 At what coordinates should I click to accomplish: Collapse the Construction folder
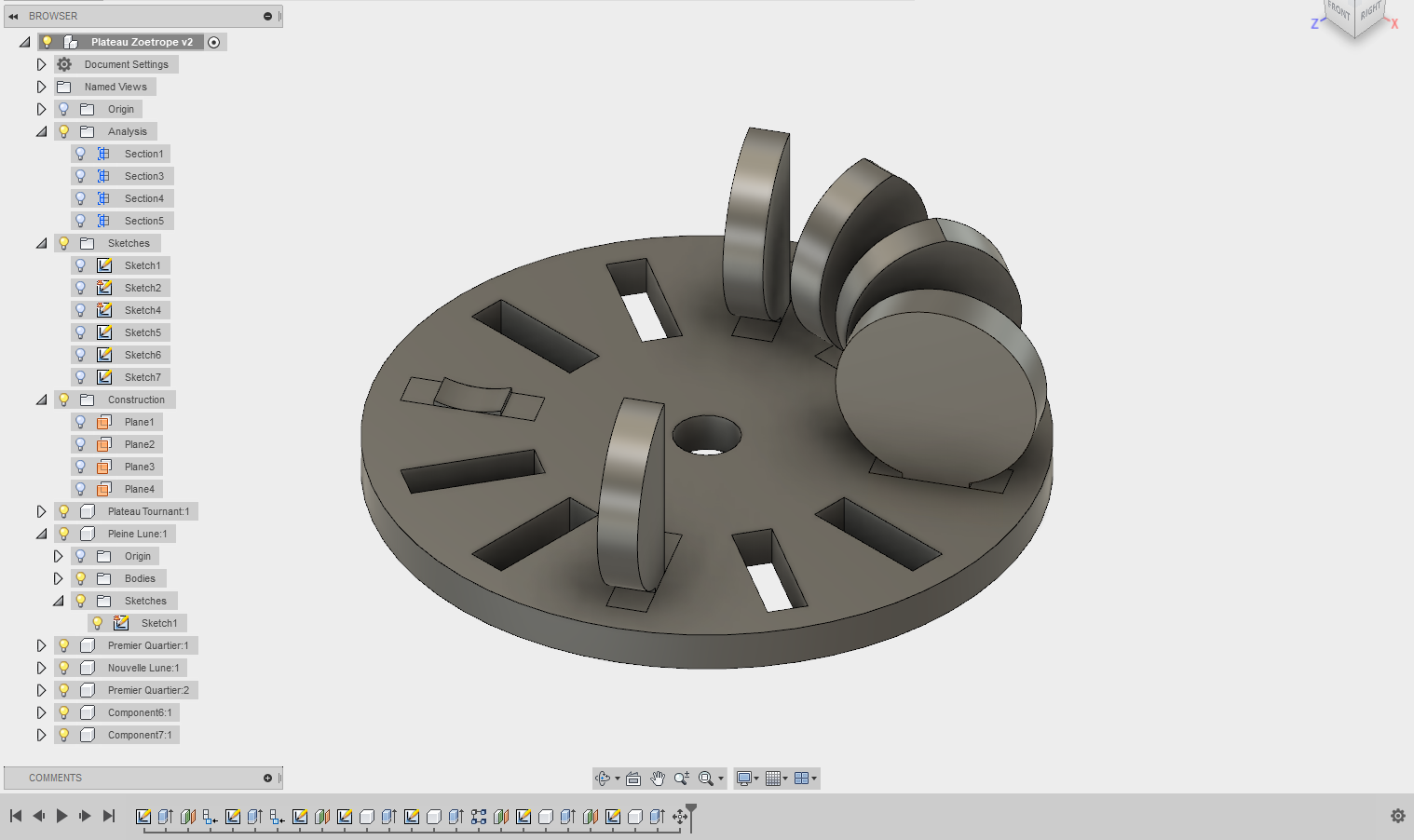point(41,400)
